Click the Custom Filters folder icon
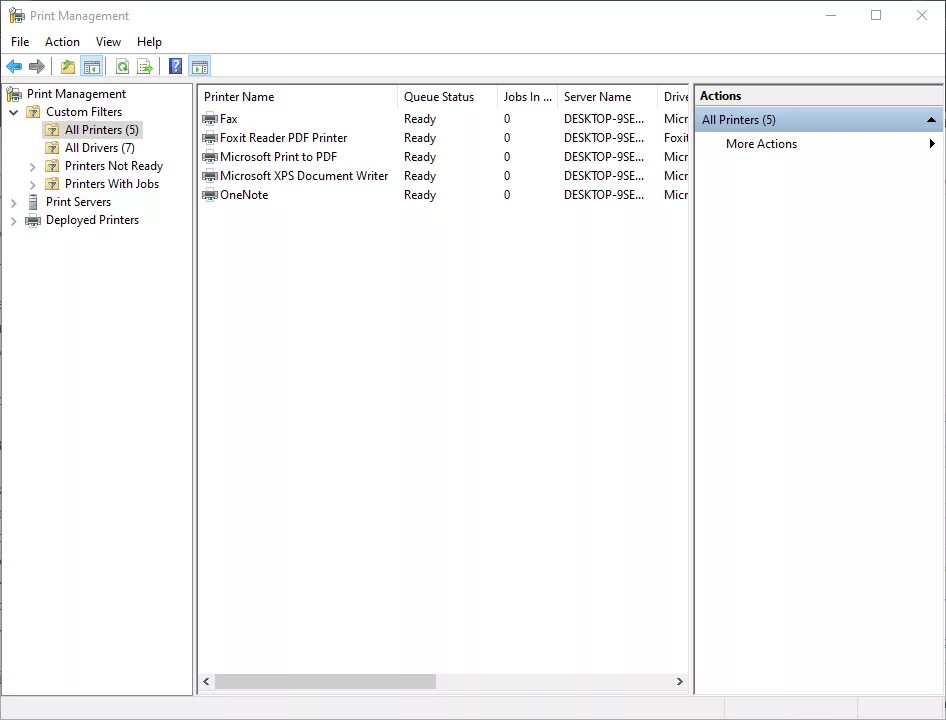Screen dimensions: 946x720 click(33, 112)
